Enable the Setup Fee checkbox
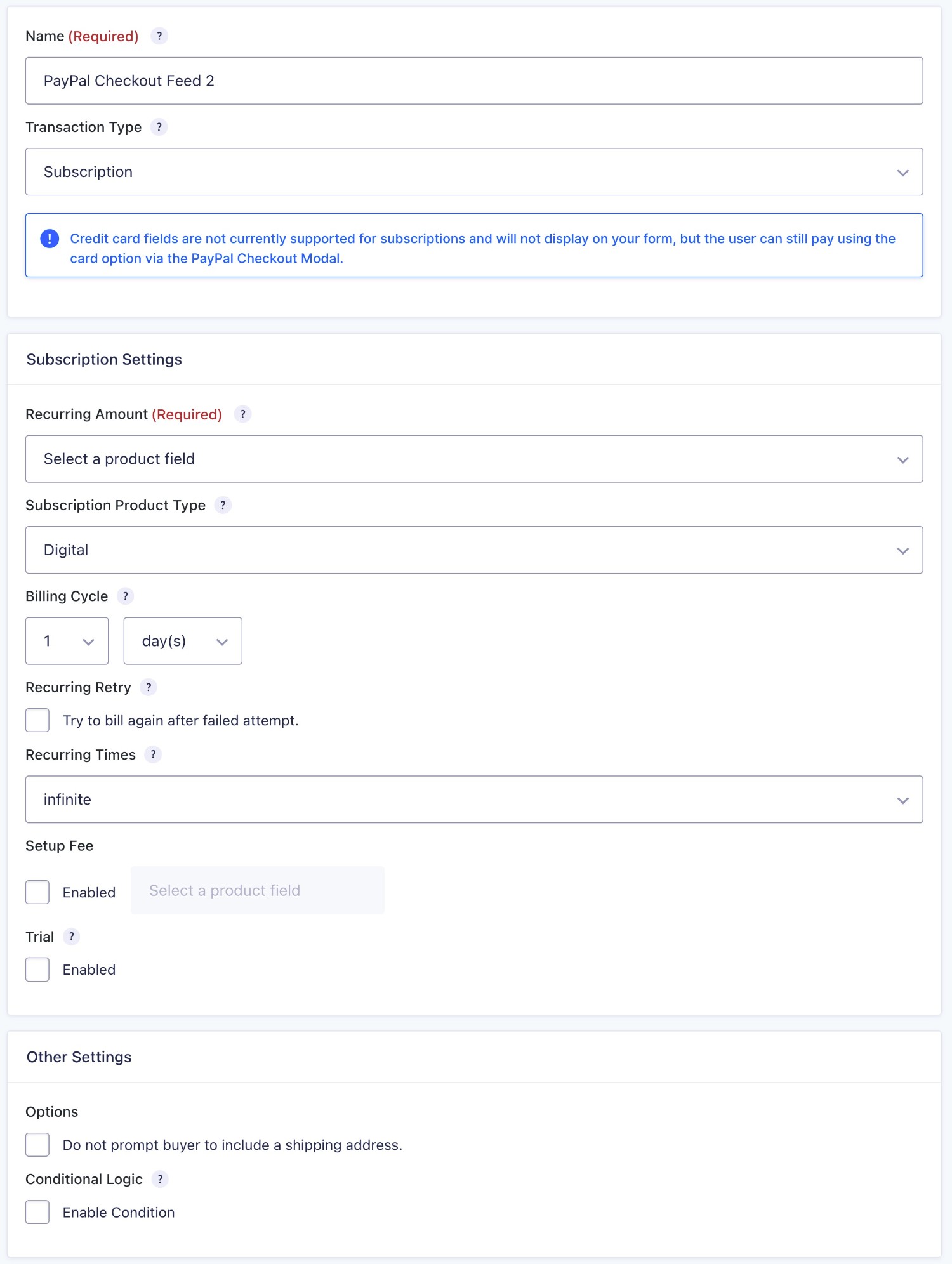The height and width of the screenshot is (1264, 952). click(37, 892)
